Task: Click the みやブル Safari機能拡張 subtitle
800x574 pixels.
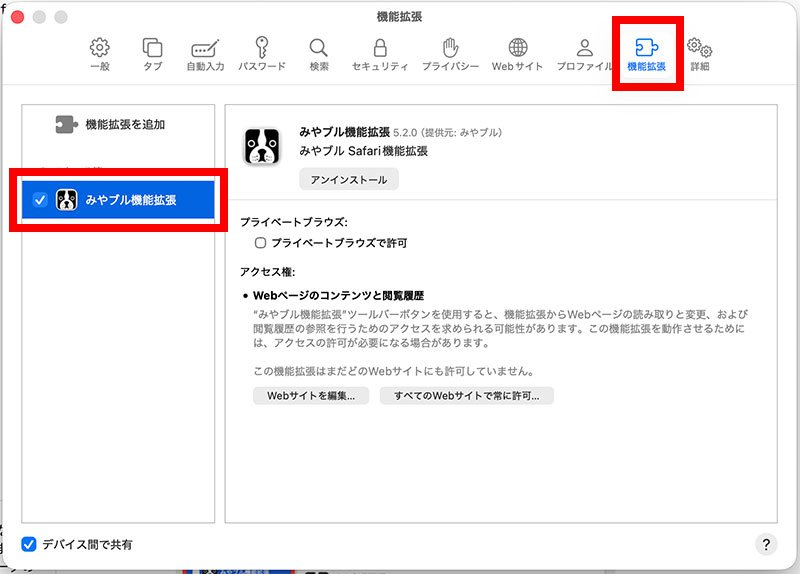Action: click(x=363, y=151)
